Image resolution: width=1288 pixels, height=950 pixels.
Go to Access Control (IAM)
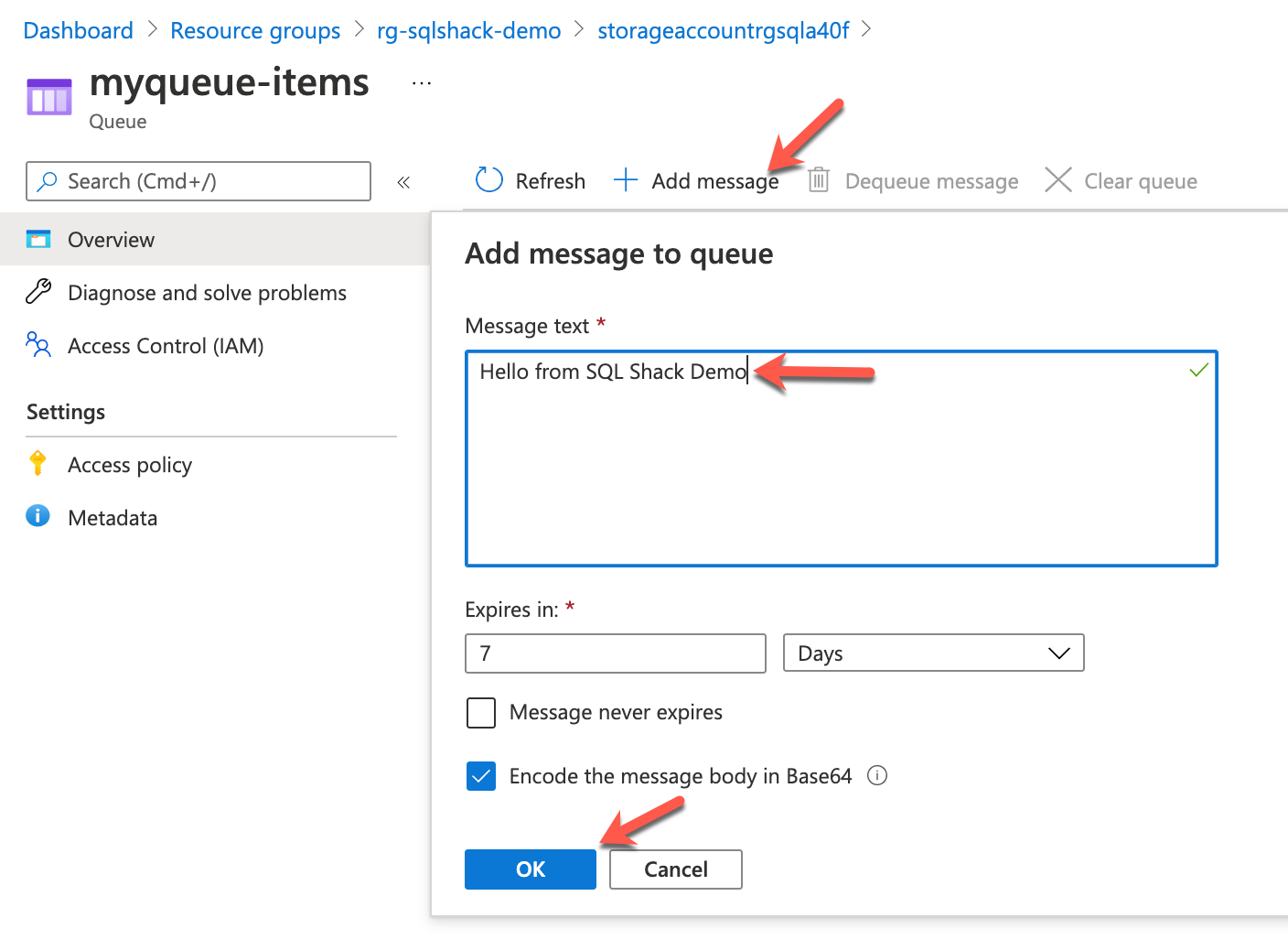coord(166,346)
